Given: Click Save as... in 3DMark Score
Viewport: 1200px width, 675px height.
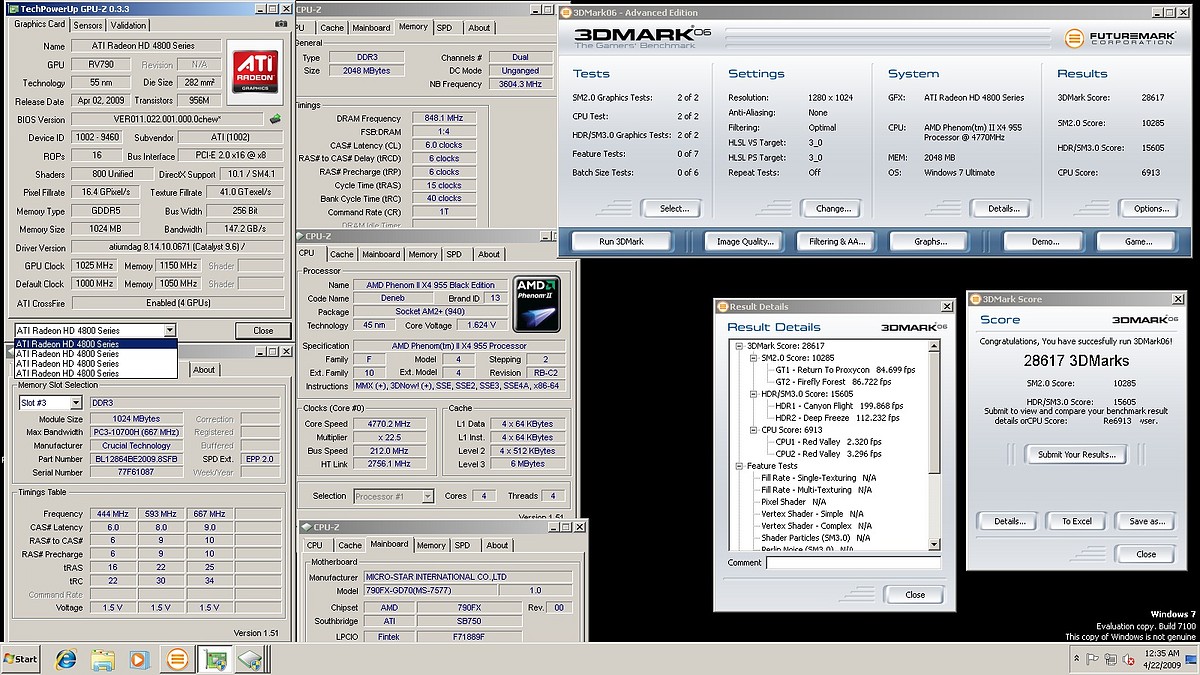Looking at the screenshot, I should pyautogui.click(x=1146, y=521).
